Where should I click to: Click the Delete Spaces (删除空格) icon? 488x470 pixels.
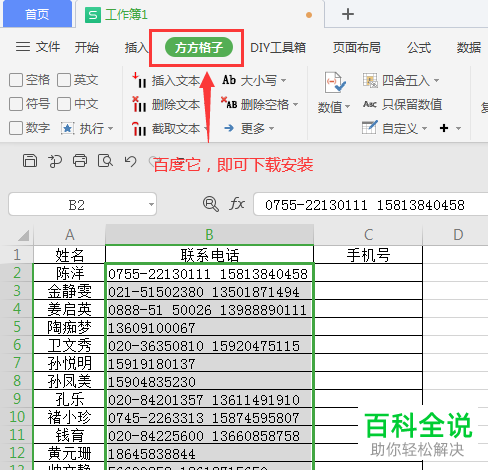click(229, 103)
